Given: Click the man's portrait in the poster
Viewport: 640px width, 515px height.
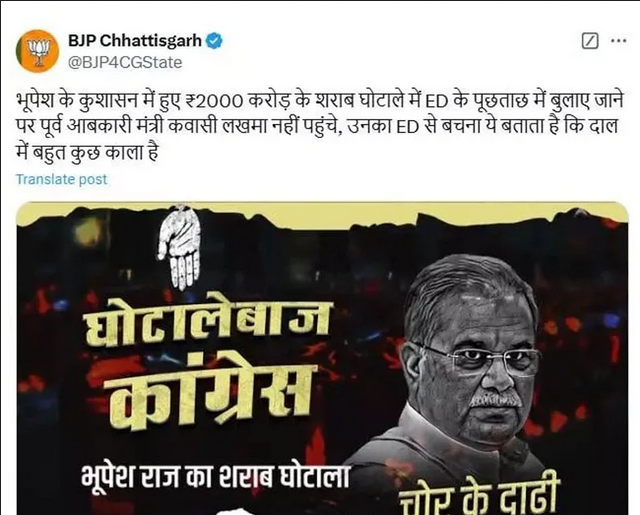Looking at the screenshot, I should coord(461,367).
